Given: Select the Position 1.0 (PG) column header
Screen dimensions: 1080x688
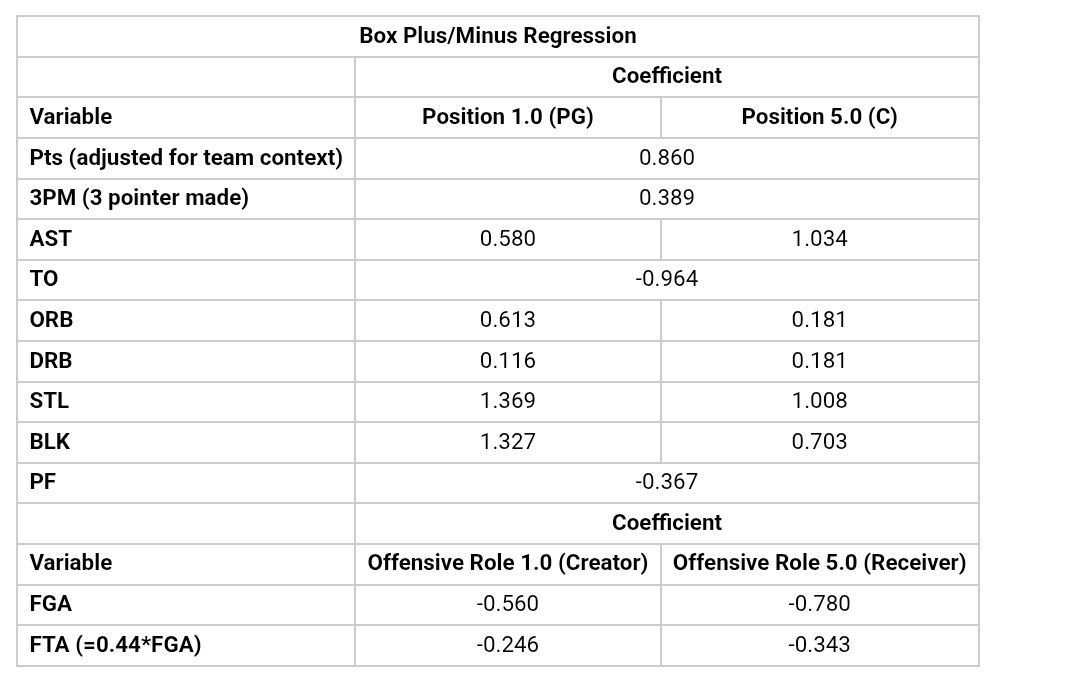Looking at the screenshot, I should [508, 116].
